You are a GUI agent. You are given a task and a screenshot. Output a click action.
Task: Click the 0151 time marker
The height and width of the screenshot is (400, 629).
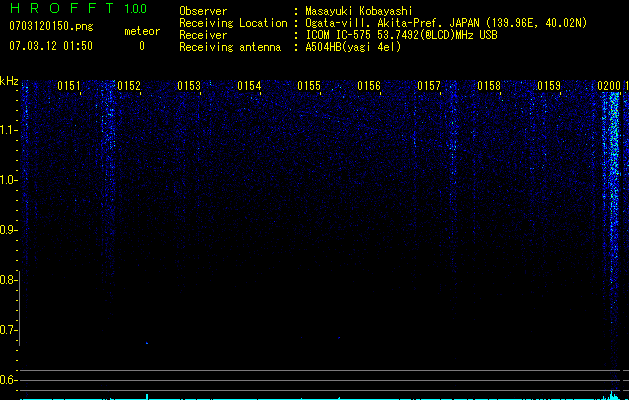coord(69,86)
